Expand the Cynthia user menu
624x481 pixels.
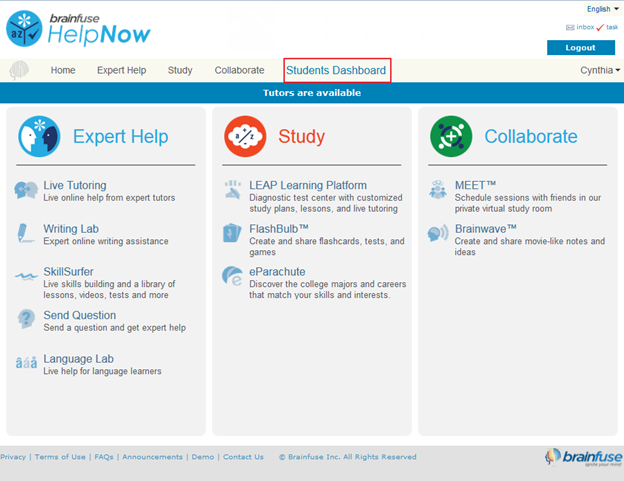coord(600,71)
